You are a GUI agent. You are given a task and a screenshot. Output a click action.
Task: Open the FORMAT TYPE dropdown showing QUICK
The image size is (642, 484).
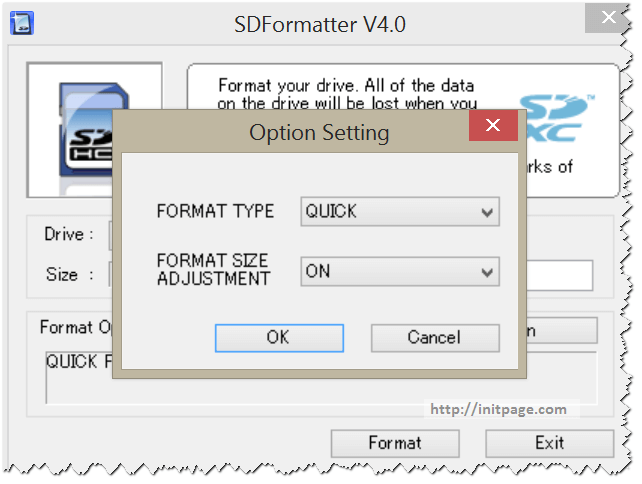(400, 211)
